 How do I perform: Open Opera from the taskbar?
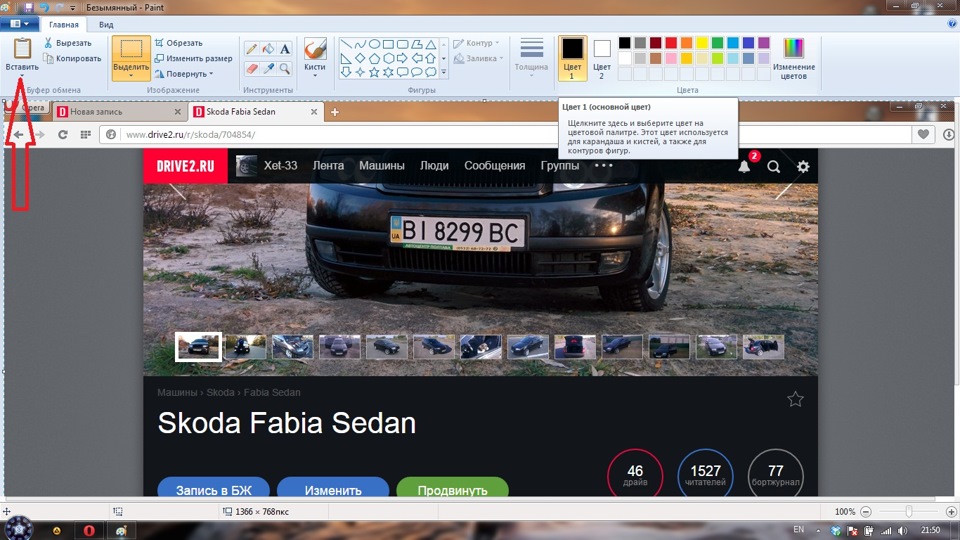[89, 530]
